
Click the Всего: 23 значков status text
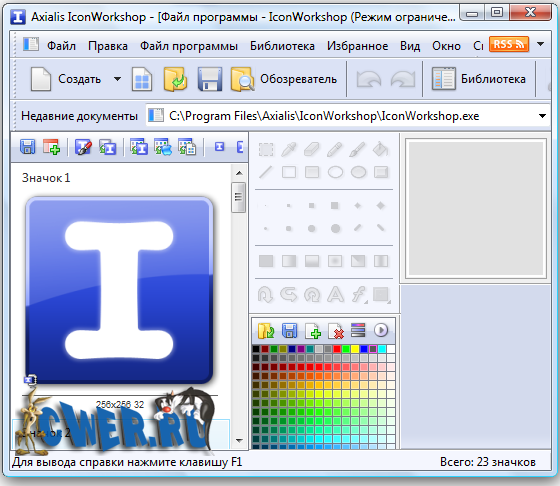488,462
